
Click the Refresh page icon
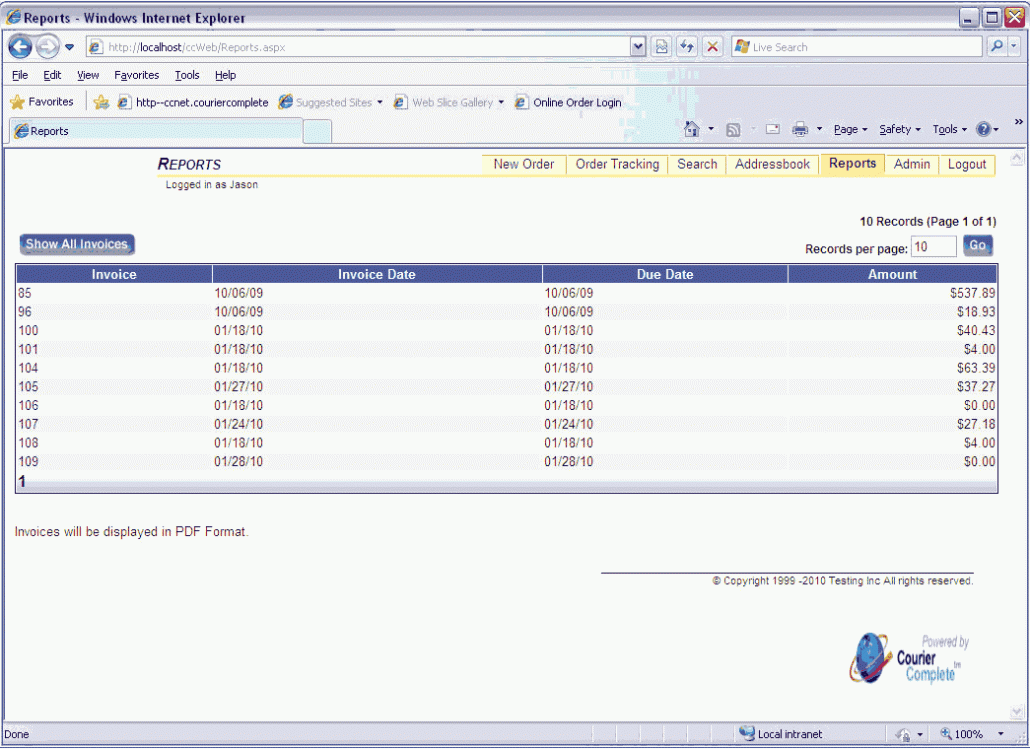point(687,47)
